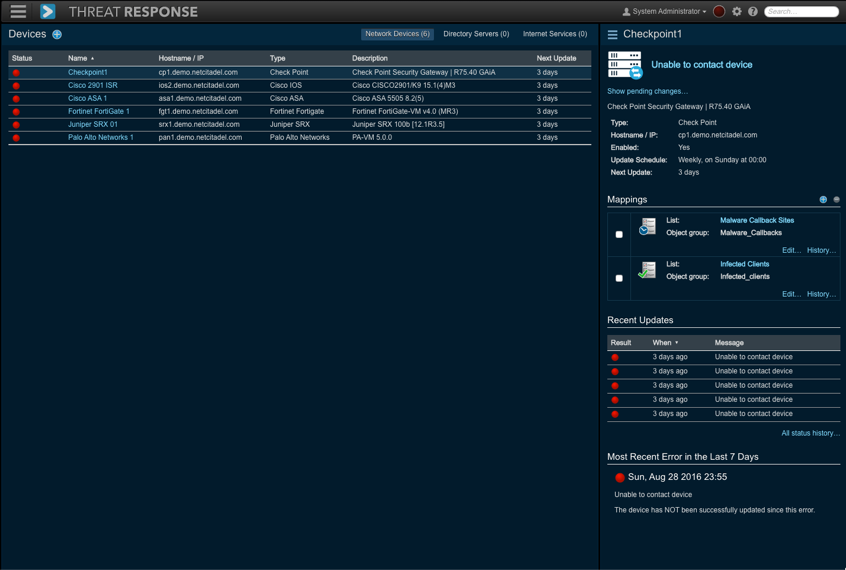Open the help question mark icon
The width and height of the screenshot is (846, 570).
click(753, 12)
